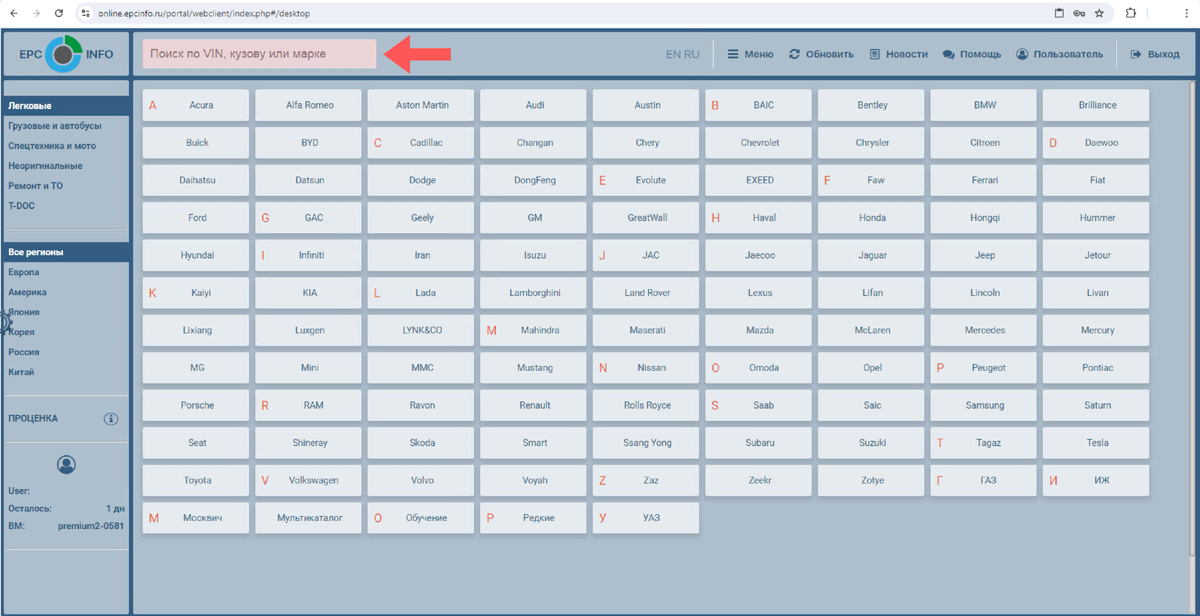
Task: Open the ПРОЦЕНКА link
Action: pyautogui.click(x=33, y=419)
